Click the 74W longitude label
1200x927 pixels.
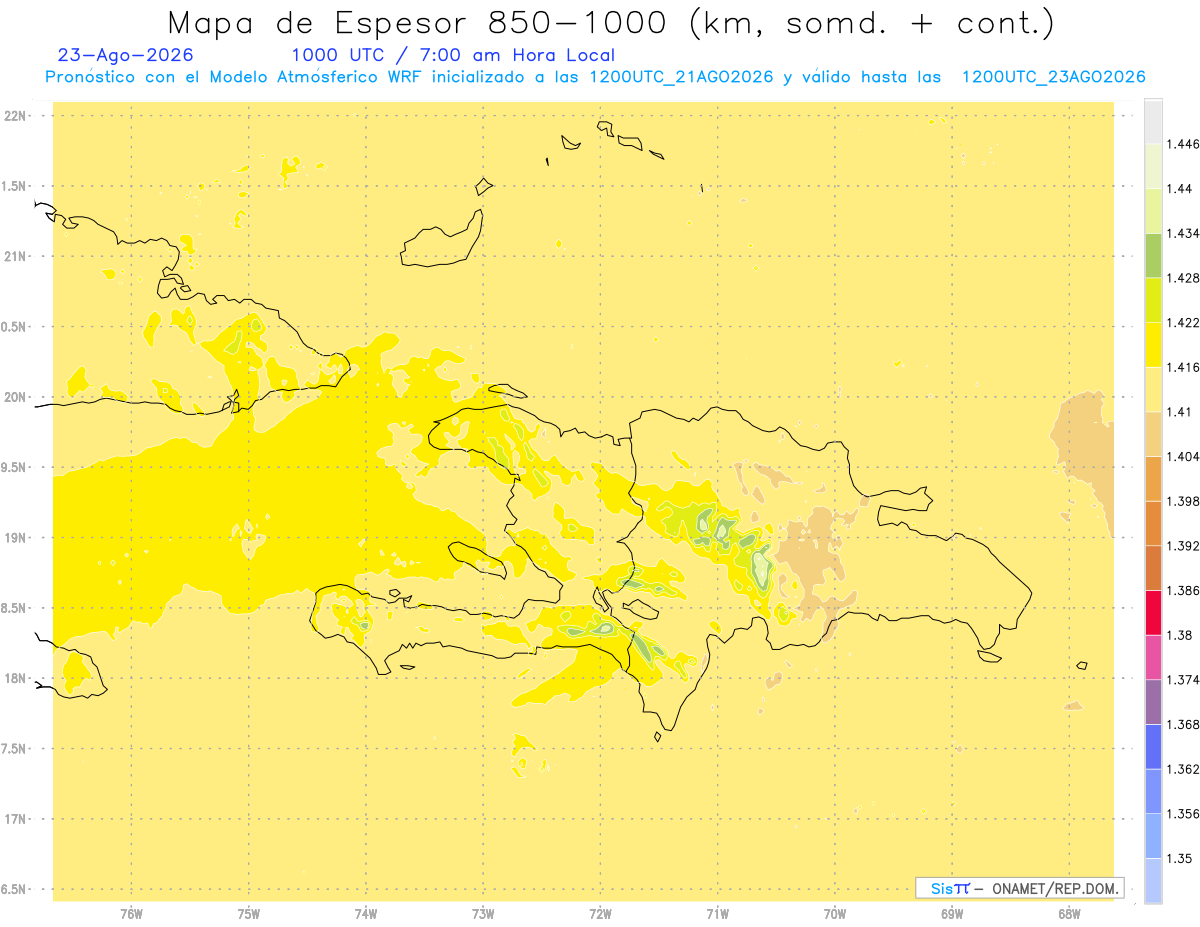point(366,914)
